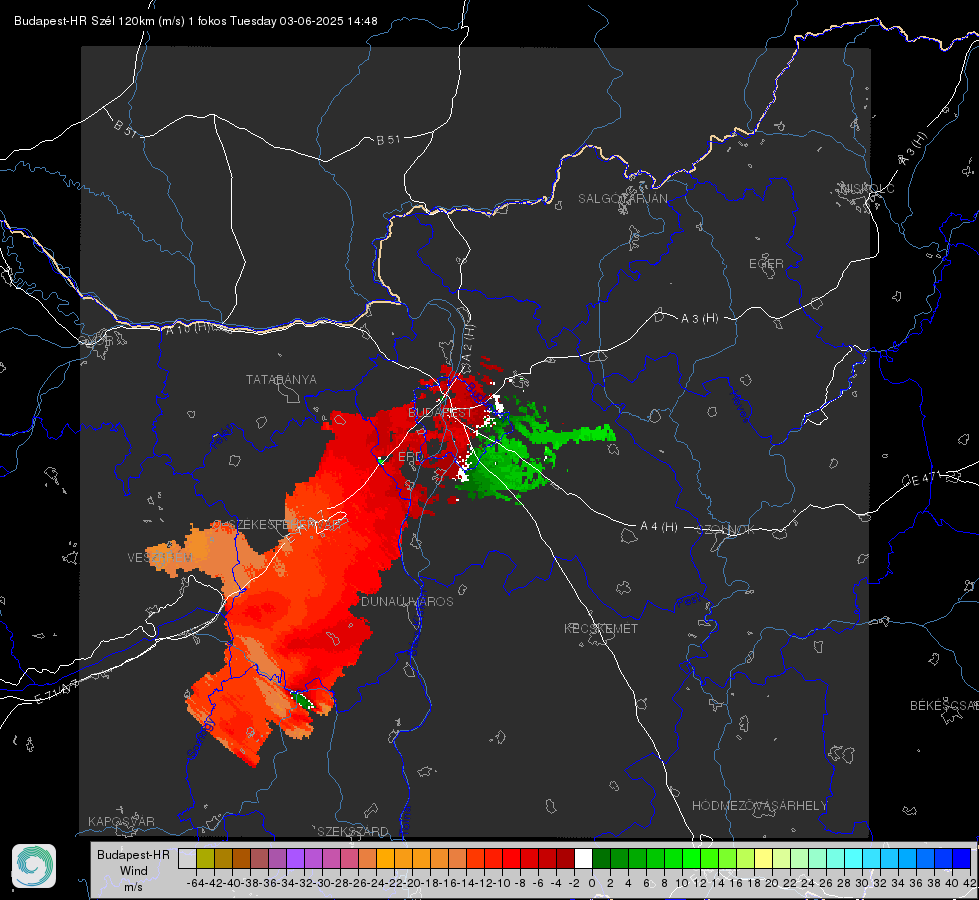Click the blue Heves county label

pos(740,407)
